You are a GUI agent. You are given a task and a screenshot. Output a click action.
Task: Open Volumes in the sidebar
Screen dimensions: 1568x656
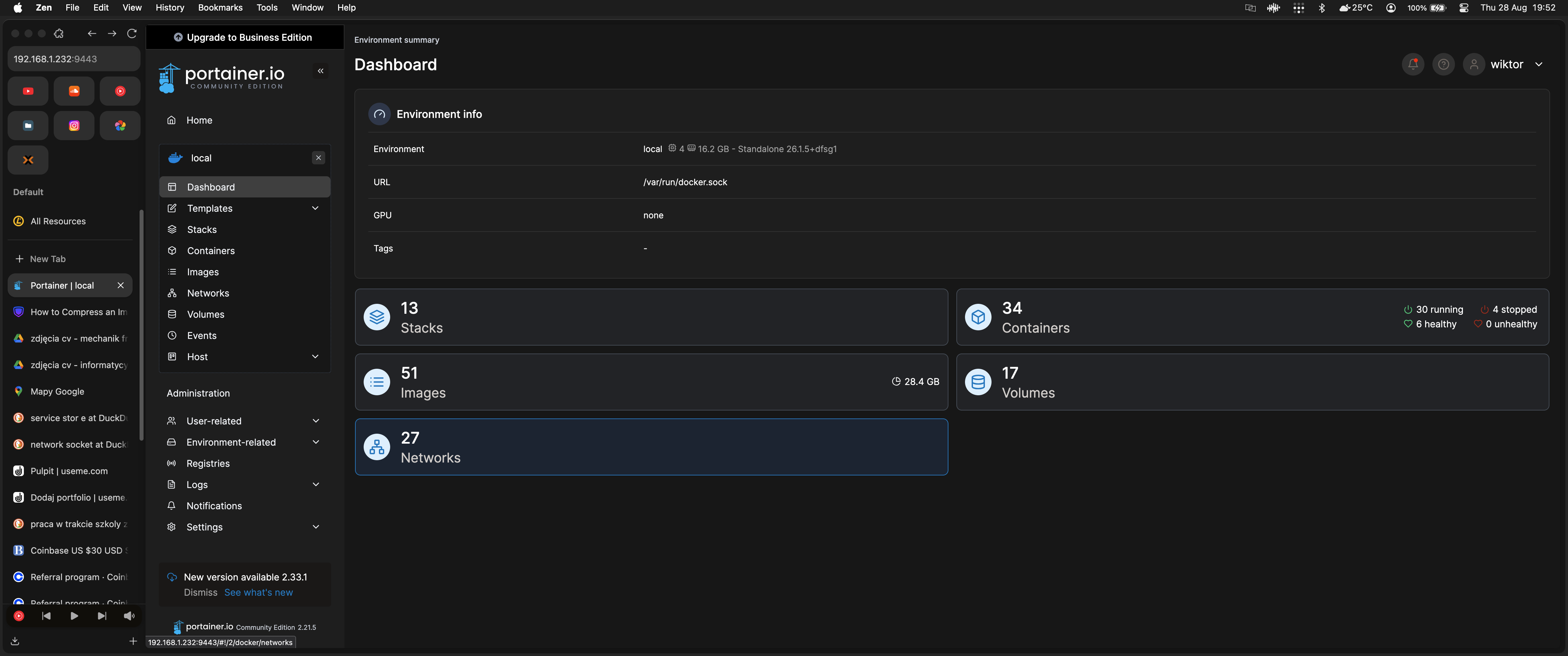[x=245, y=315]
